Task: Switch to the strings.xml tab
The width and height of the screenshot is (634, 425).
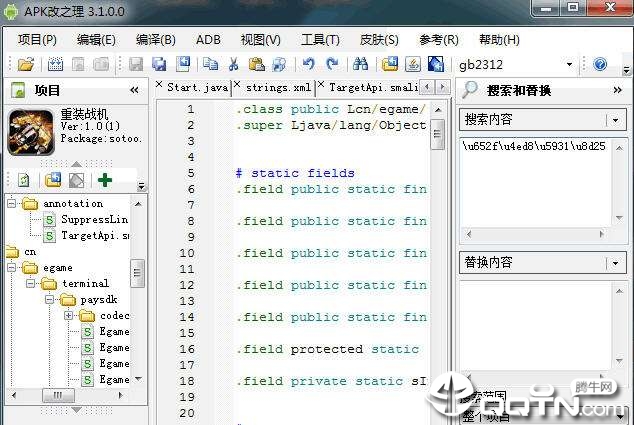Action: (279, 87)
